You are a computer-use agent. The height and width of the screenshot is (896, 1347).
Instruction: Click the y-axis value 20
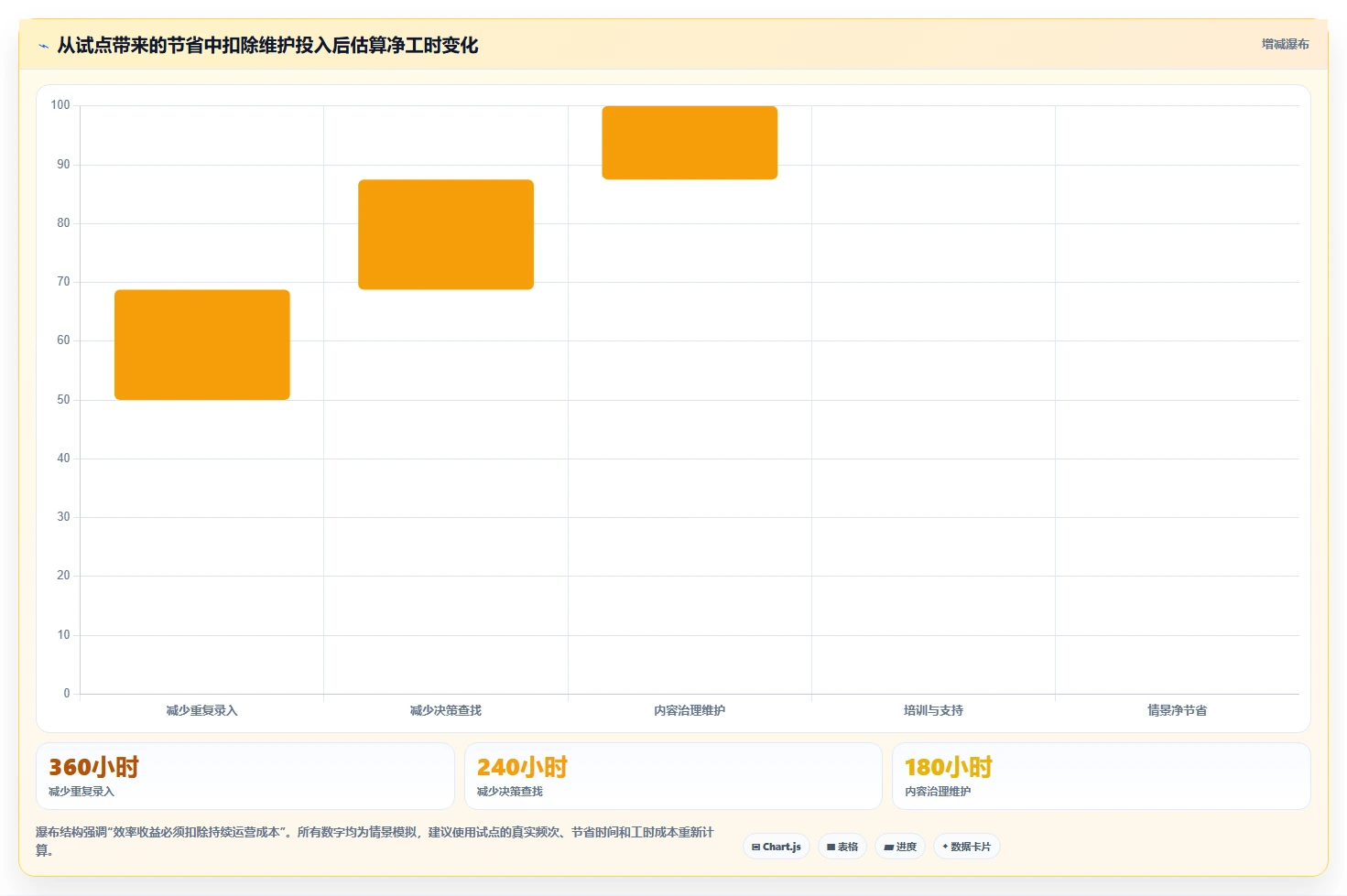click(x=63, y=576)
